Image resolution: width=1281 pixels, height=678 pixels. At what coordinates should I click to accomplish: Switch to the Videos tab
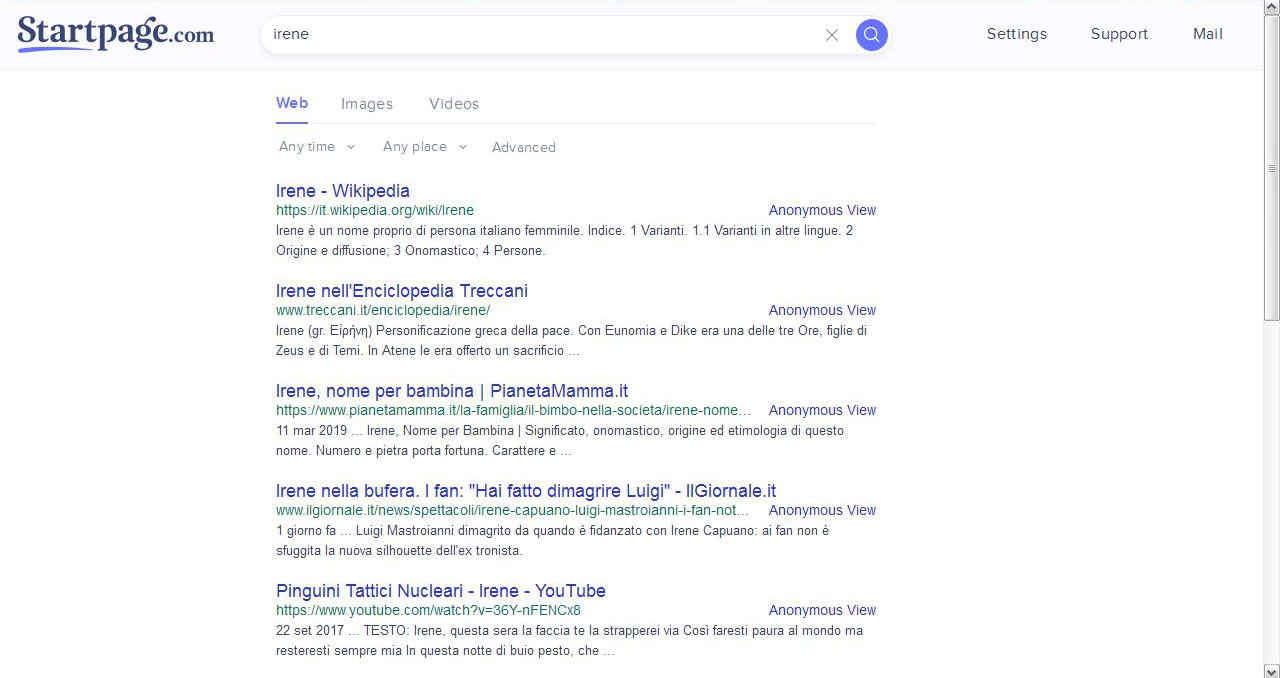tap(454, 104)
